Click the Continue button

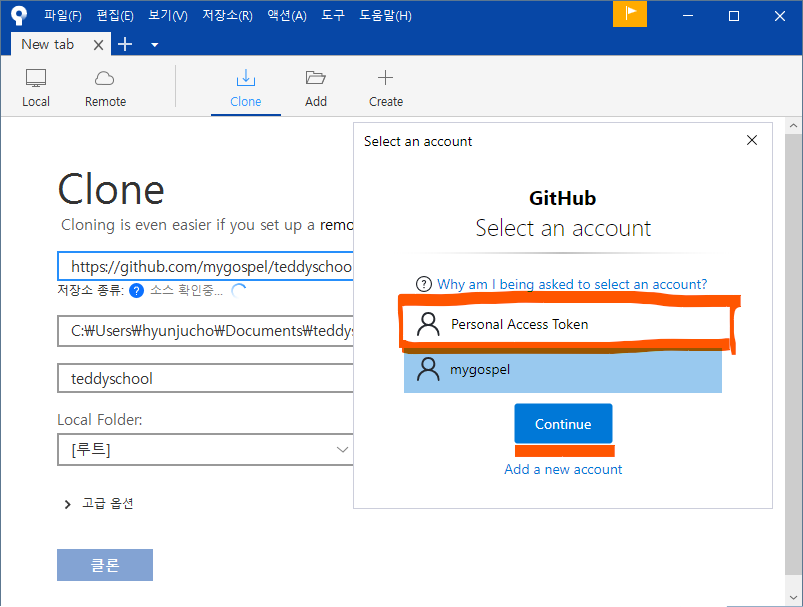(x=563, y=424)
